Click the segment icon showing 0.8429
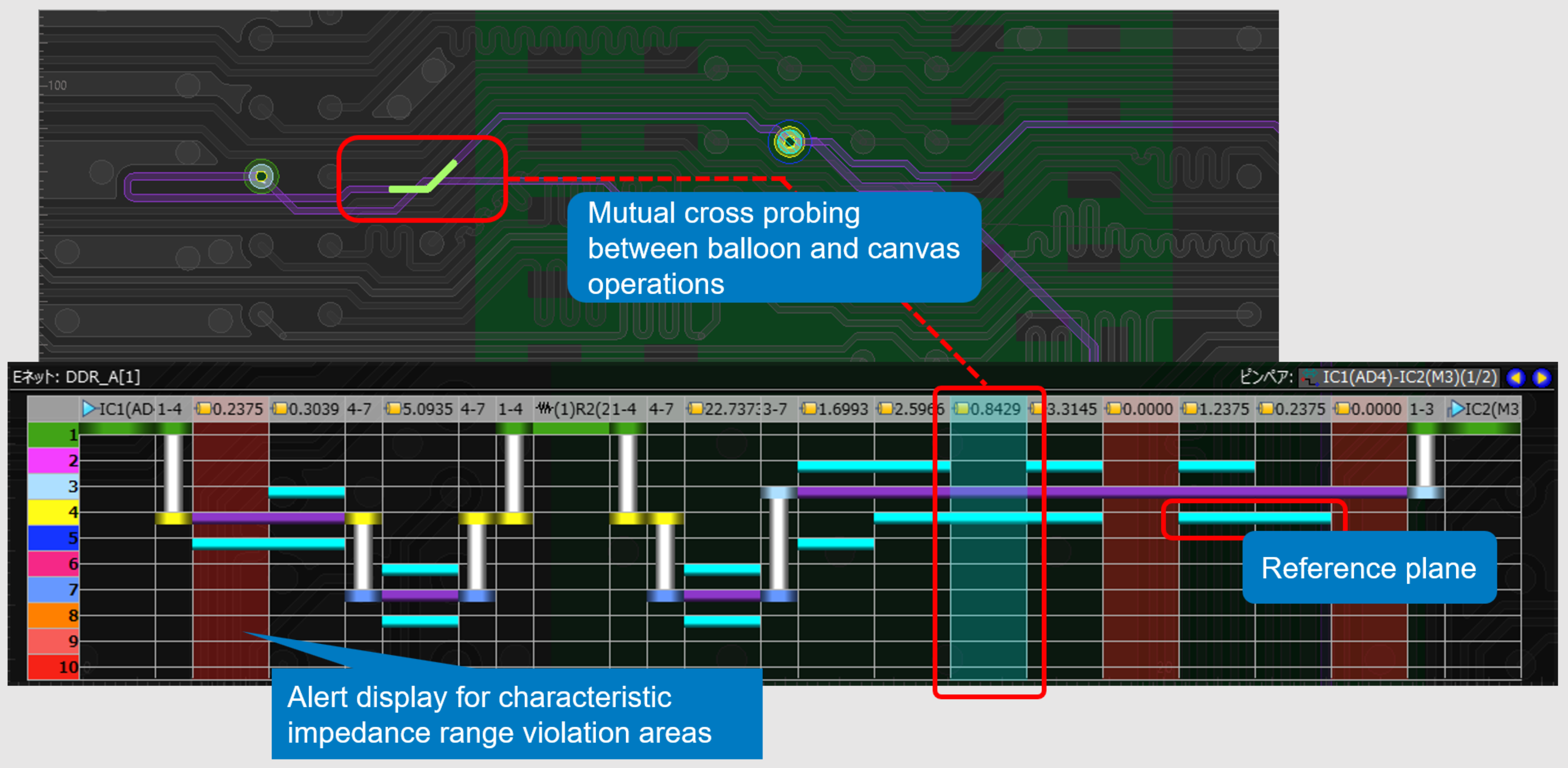 960,409
